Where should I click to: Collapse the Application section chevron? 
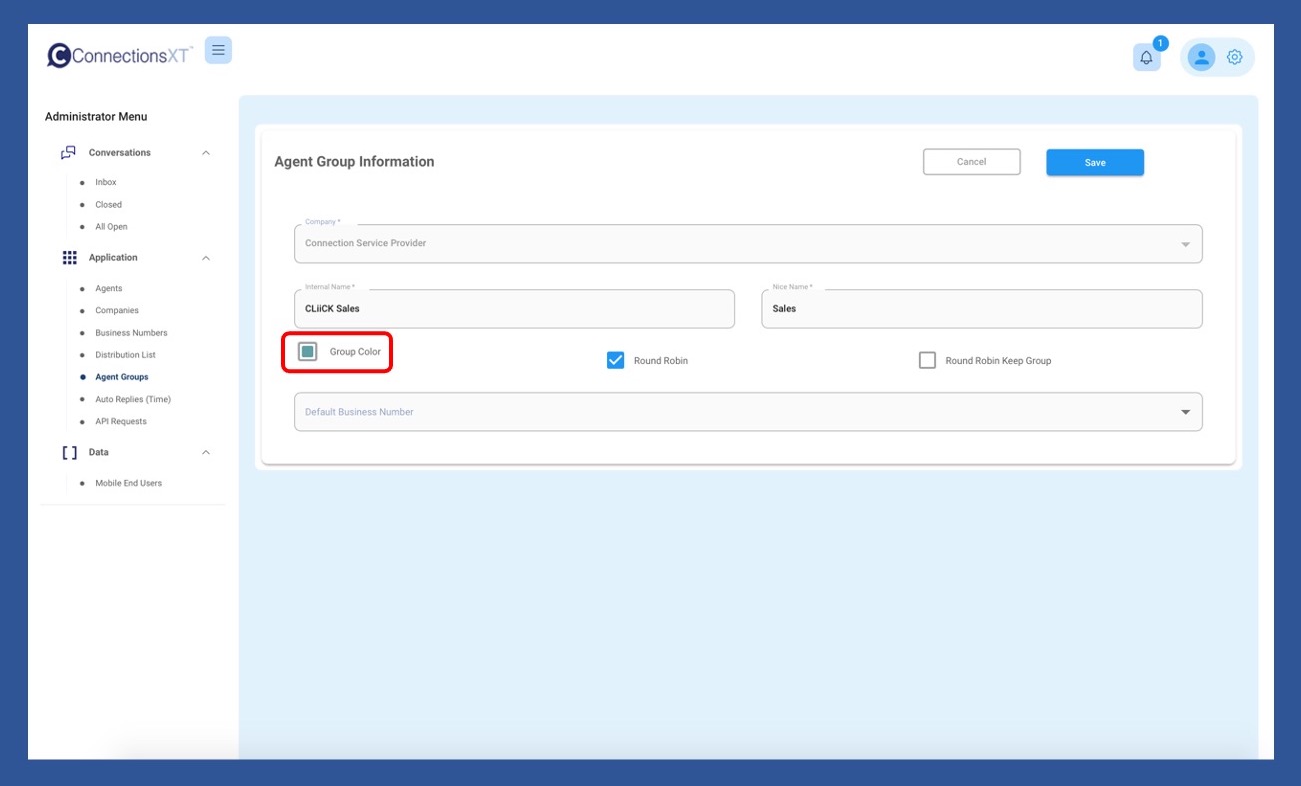pos(206,258)
